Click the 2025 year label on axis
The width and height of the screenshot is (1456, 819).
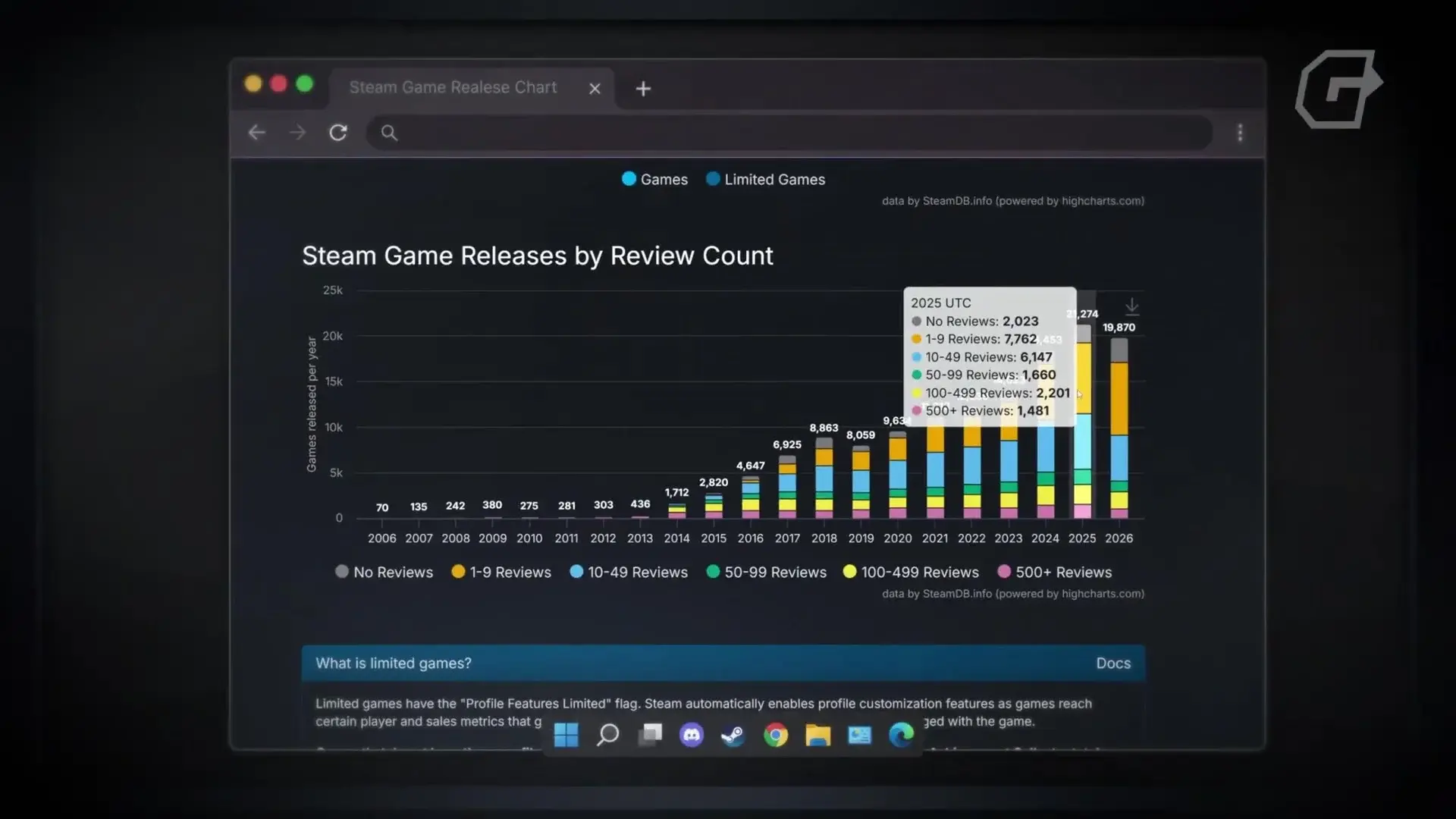[x=1082, y=538]
